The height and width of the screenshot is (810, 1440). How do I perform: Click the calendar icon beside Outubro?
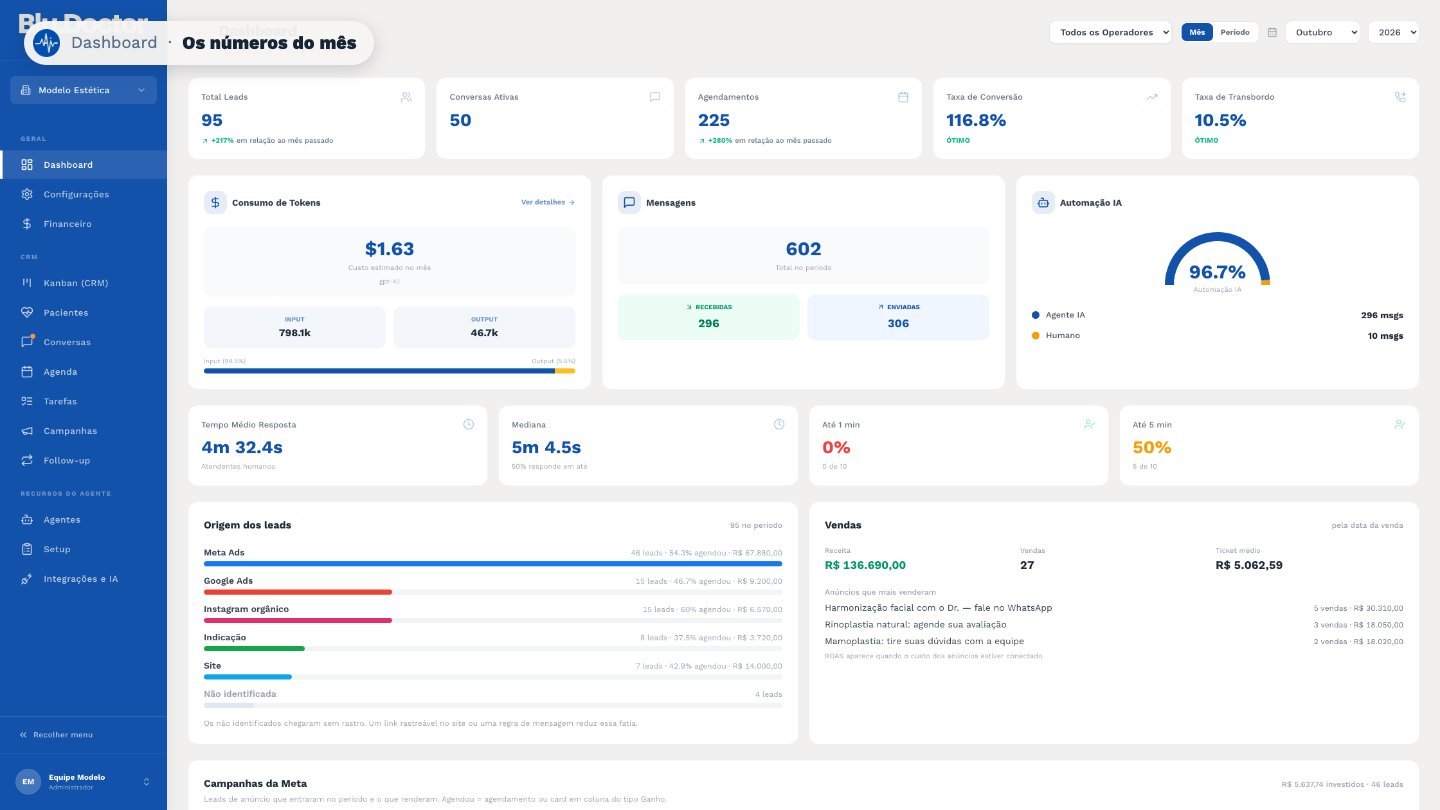1272,32
